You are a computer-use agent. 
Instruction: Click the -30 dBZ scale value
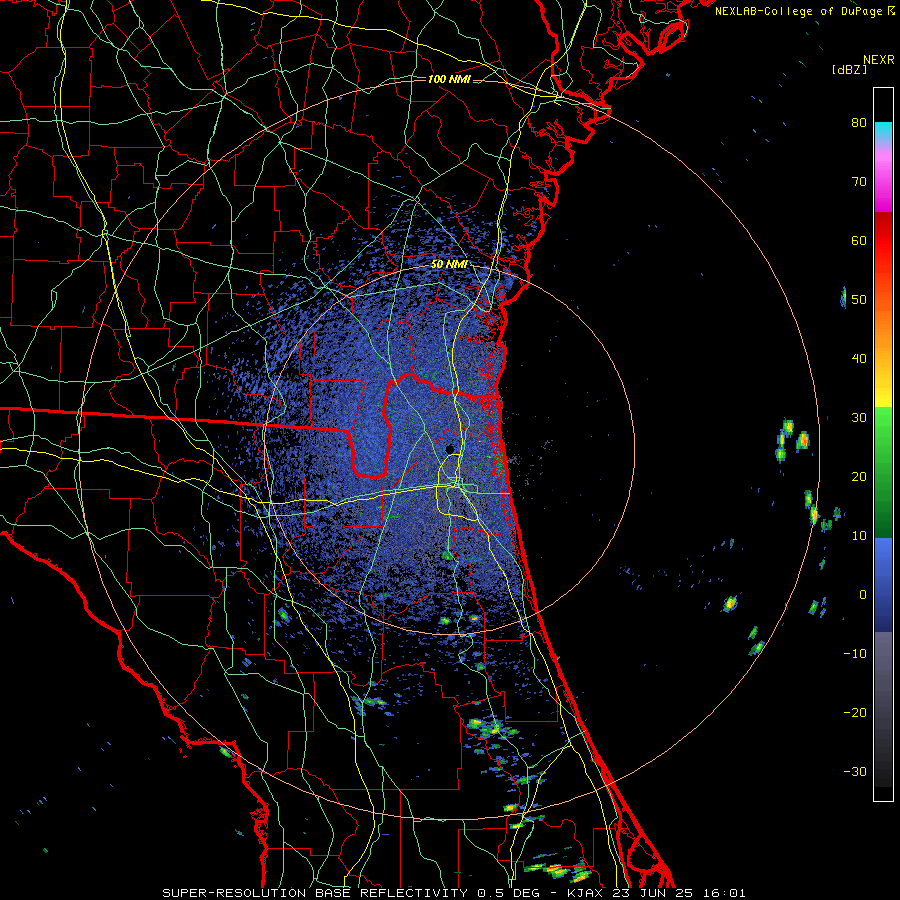tap(855, 772)
